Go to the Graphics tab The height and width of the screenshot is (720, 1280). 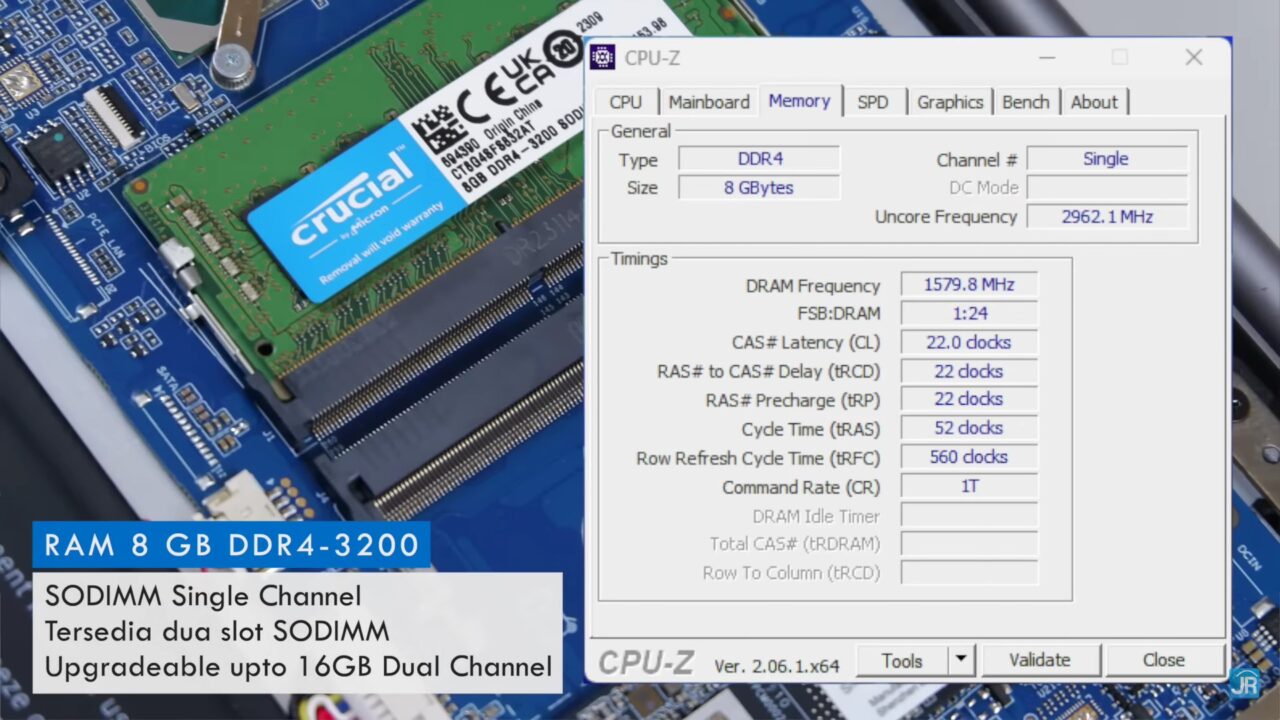[x=949, y=102]
